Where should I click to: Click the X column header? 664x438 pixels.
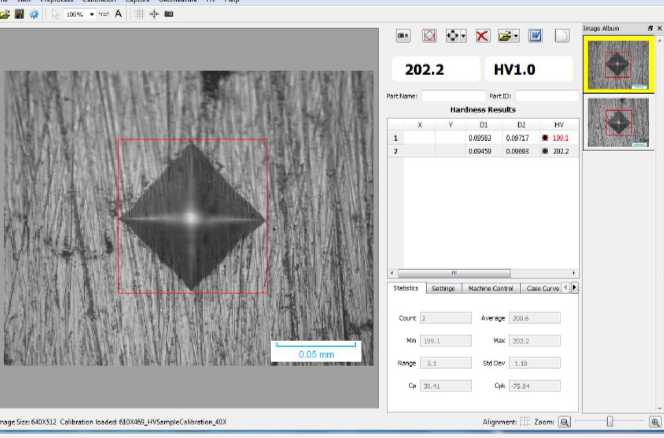coord(420,125)
